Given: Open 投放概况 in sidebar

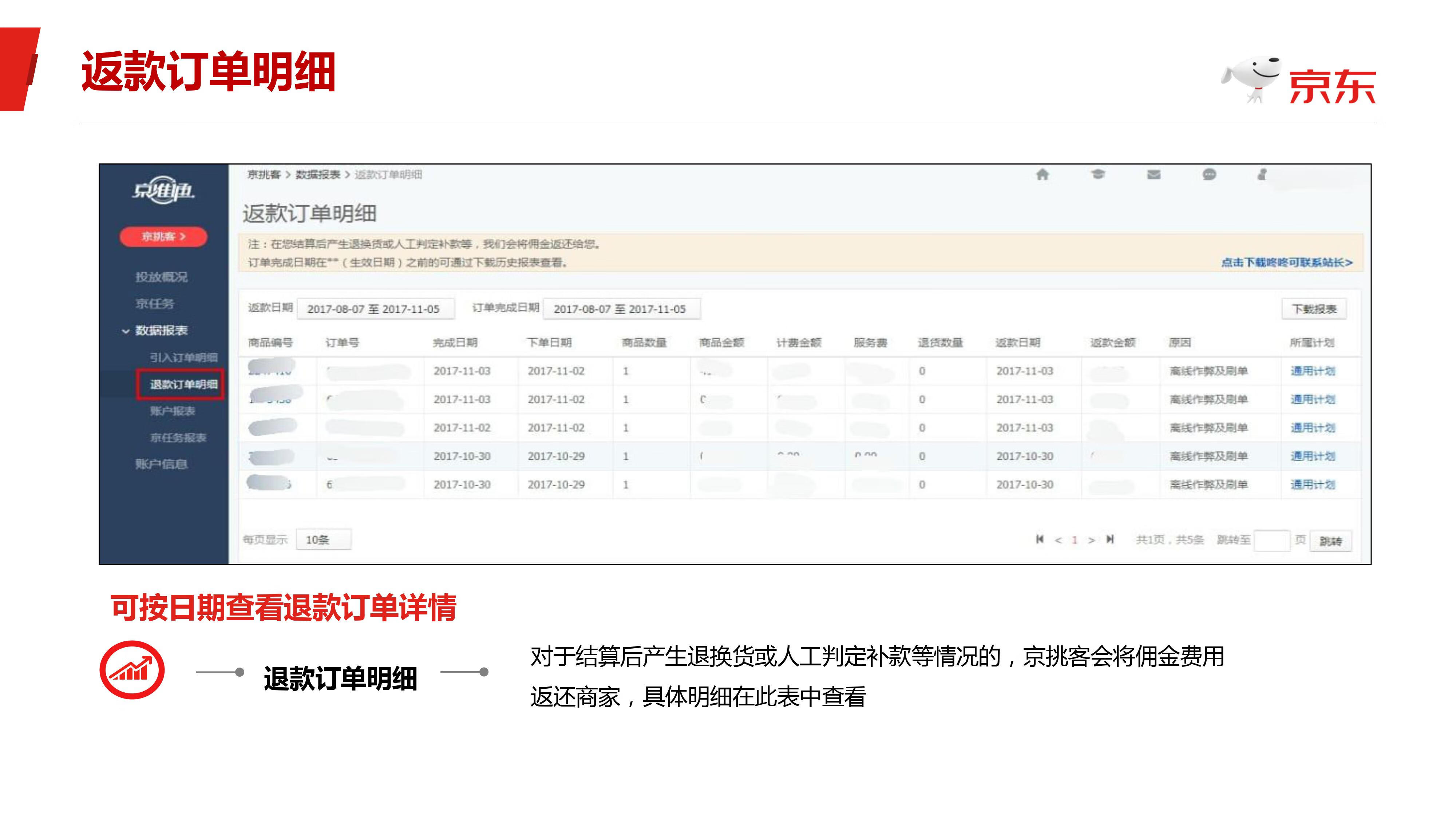Looking at the screenshot, I should pos(161,277).
